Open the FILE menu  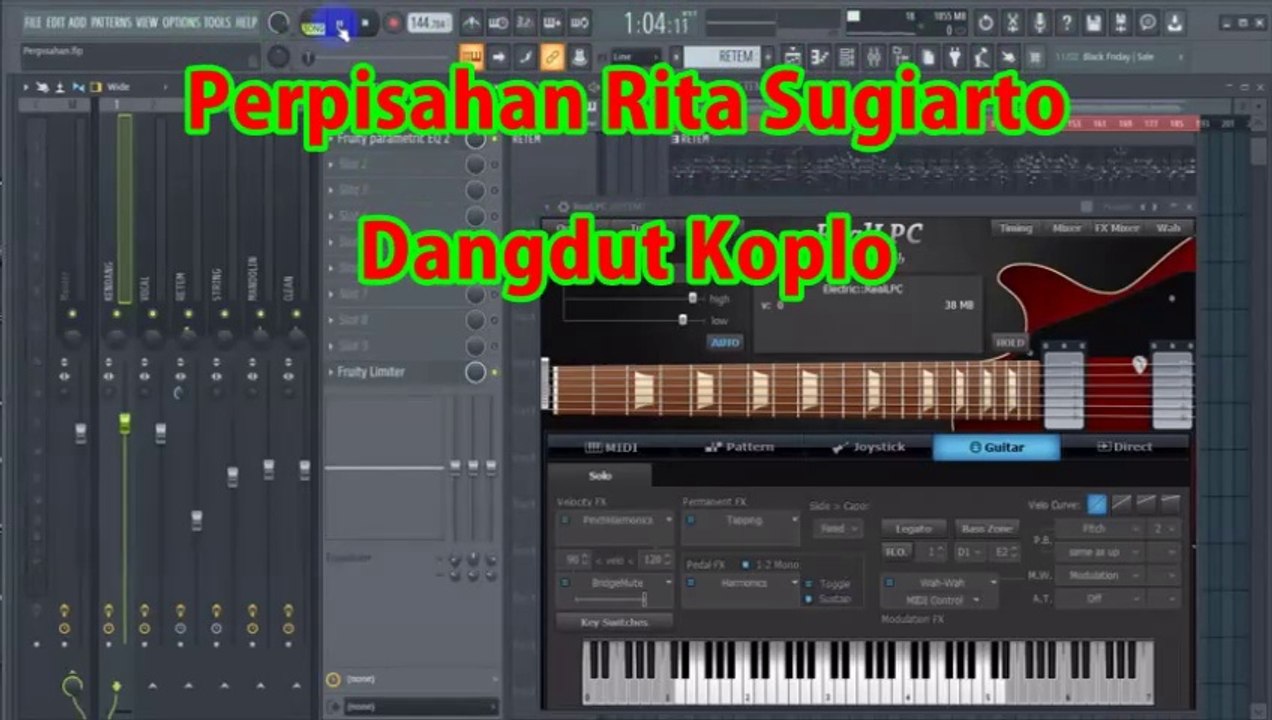(x=33, y=22)
